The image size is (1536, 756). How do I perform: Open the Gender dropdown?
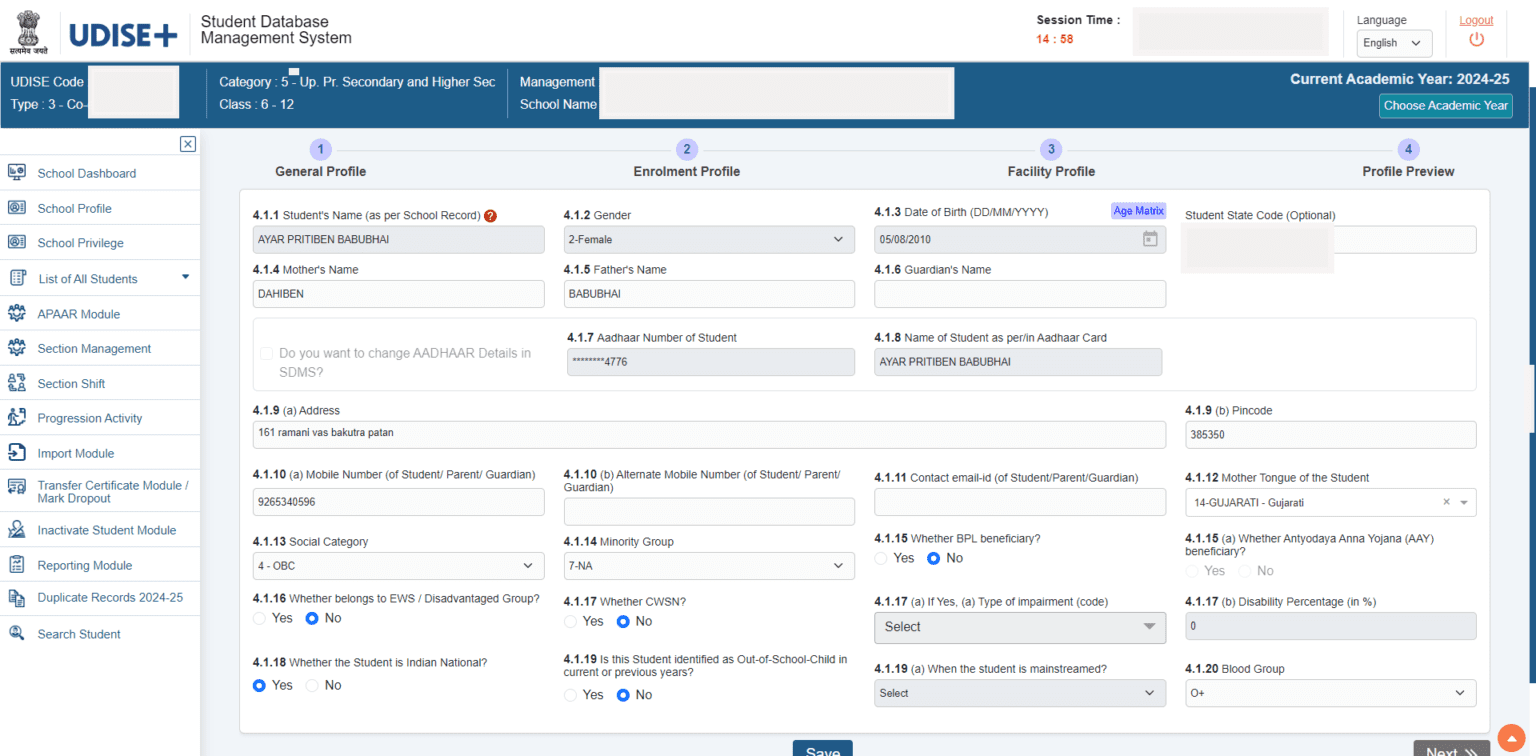[709, 239]
